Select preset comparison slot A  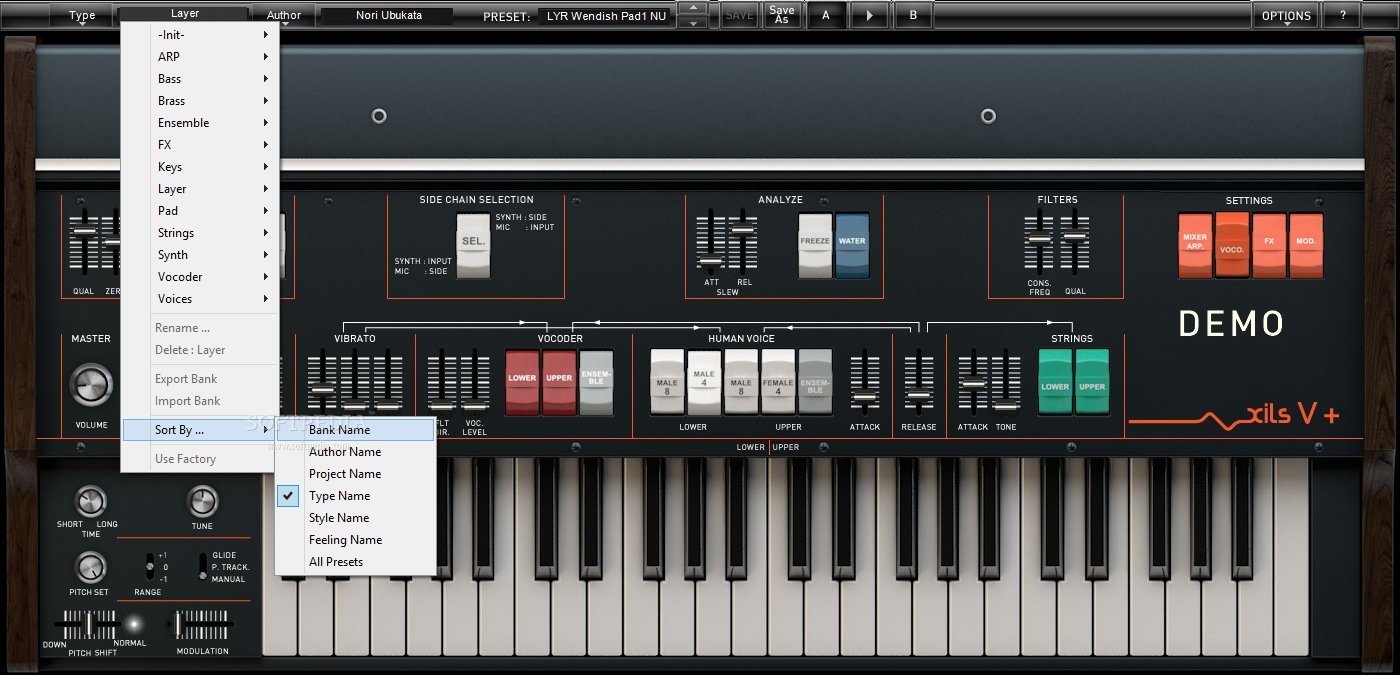[x=825, y=16]
